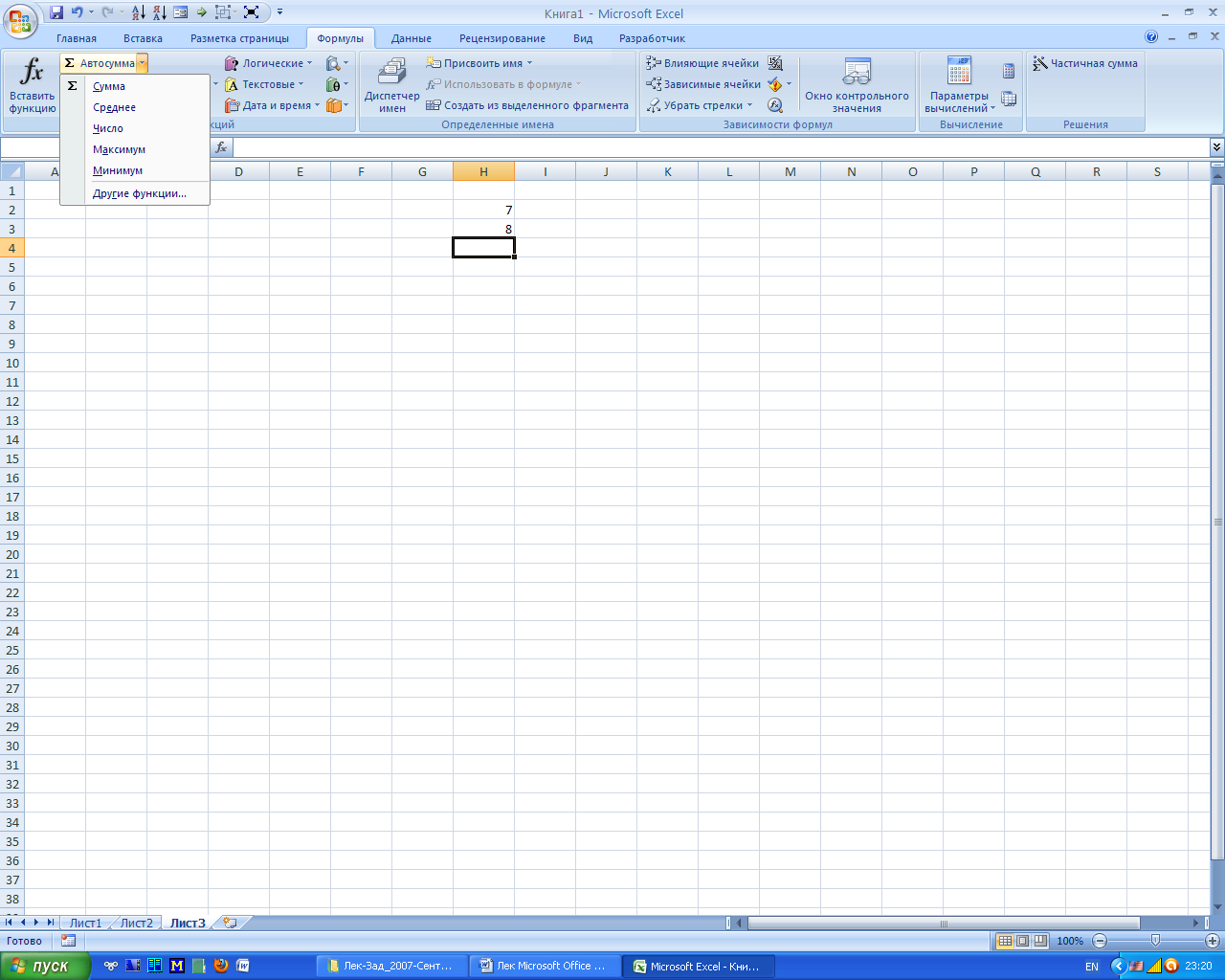Open the Math & Trig functions dropdown
The image size is (1225, 980).
point(337,84)
